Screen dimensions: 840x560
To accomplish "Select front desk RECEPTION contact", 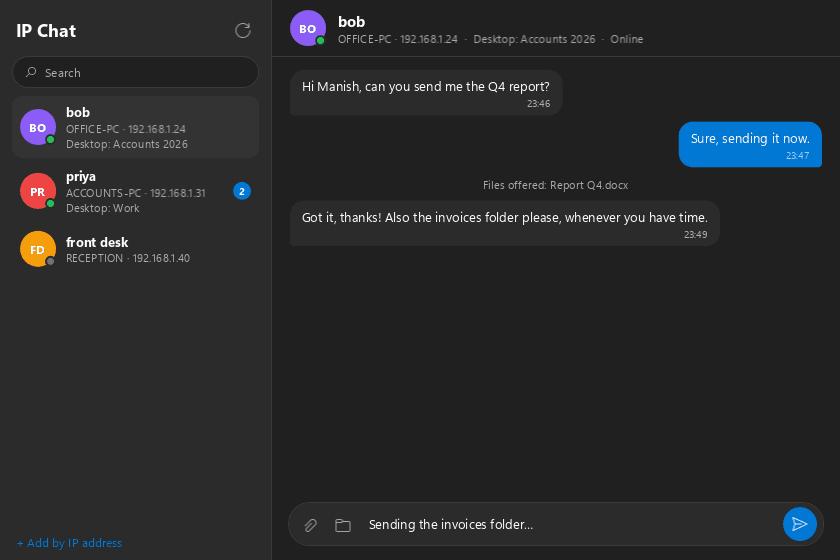I will [x=136, y=250].
